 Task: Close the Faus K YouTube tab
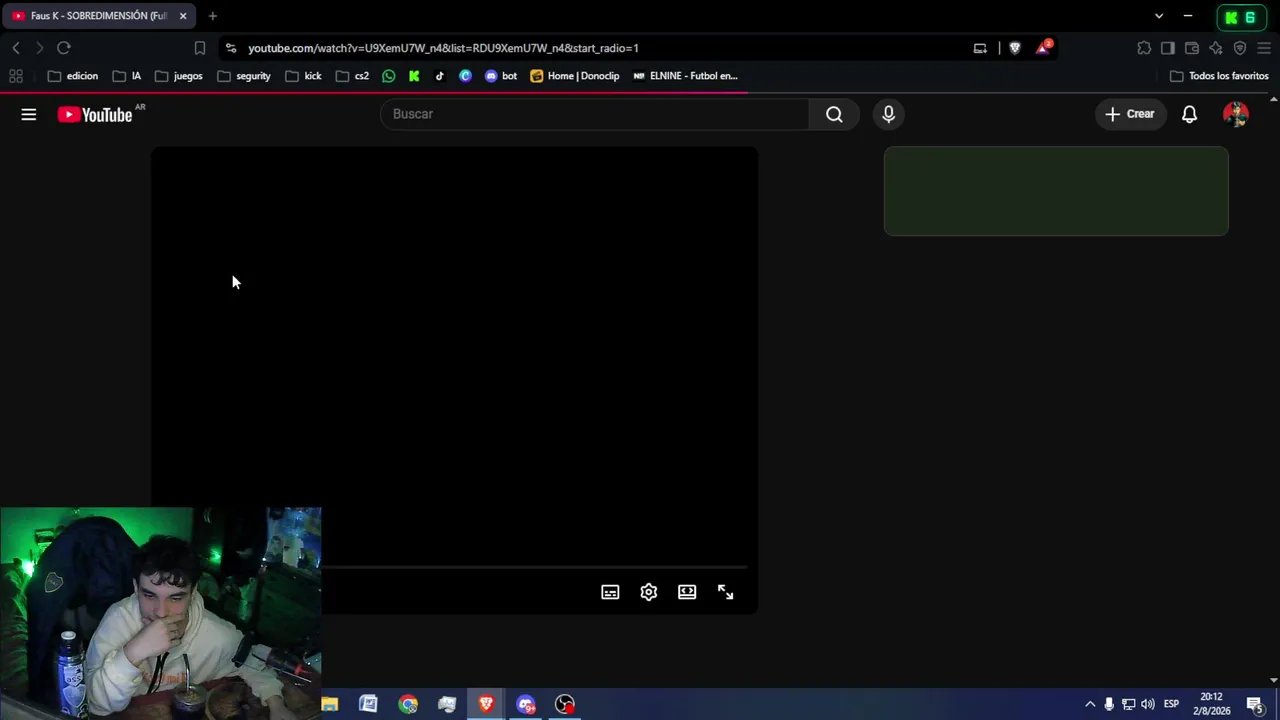183,16
